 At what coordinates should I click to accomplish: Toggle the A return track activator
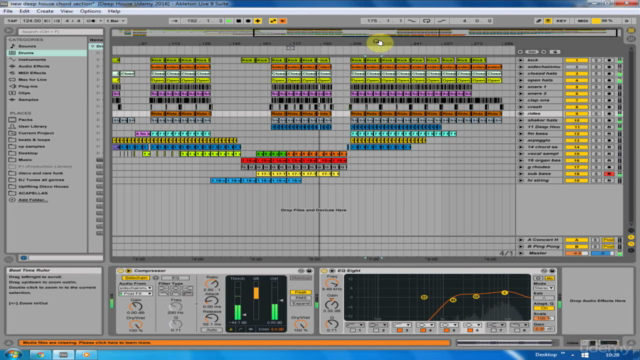coord(576,240)
